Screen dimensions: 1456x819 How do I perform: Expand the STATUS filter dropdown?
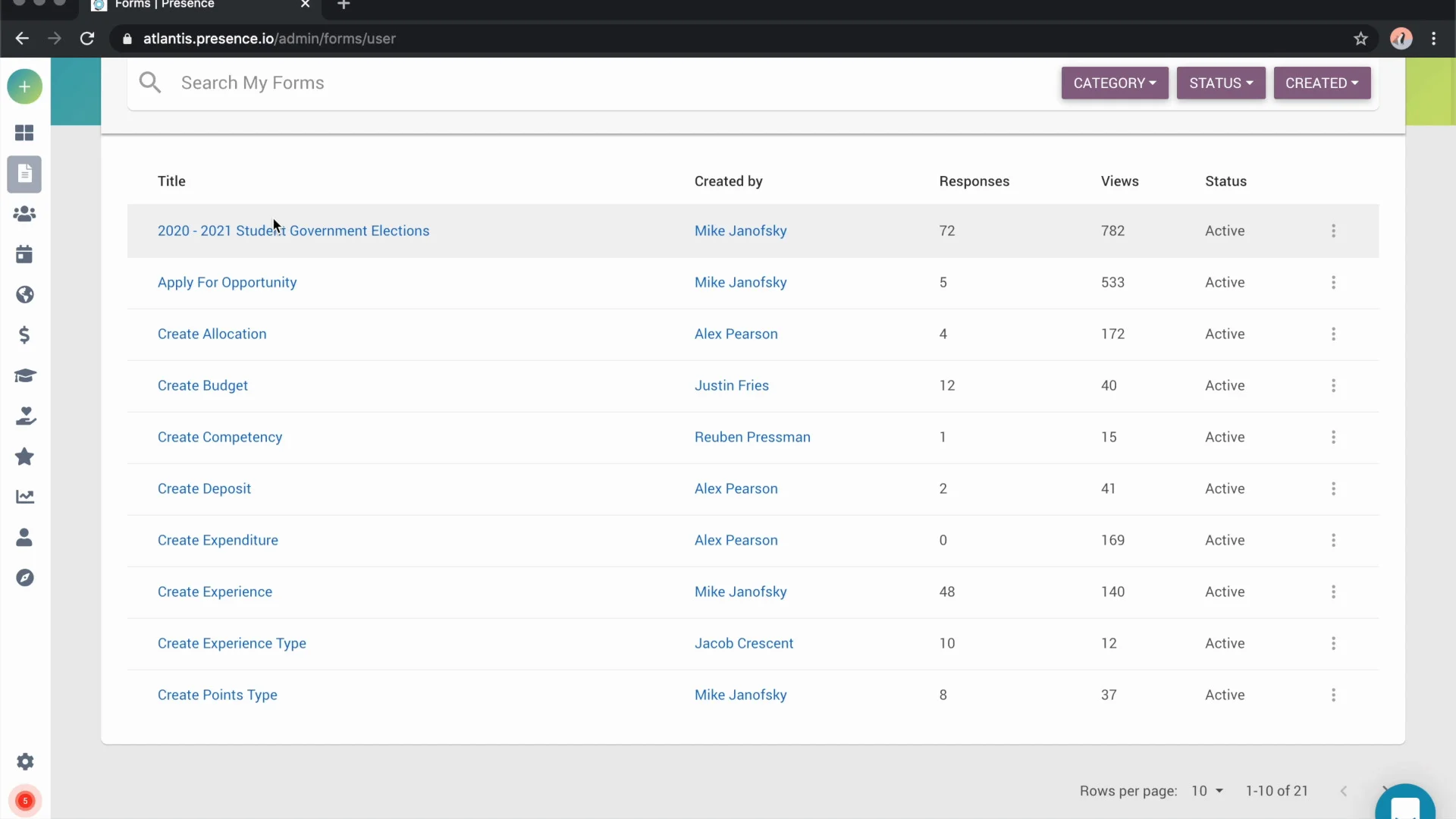pyautogui.click(x=1220, y=83)
